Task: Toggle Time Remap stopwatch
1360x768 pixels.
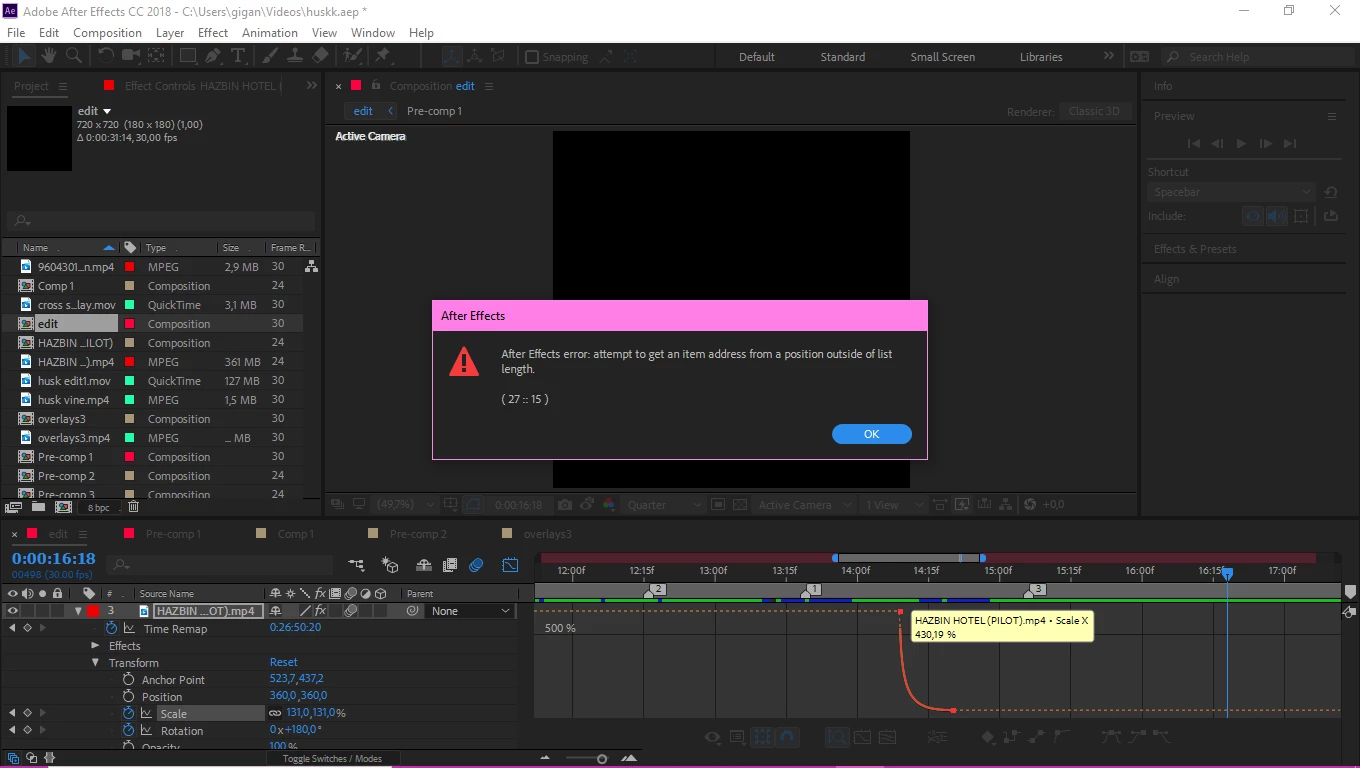Action: (111, 628)
